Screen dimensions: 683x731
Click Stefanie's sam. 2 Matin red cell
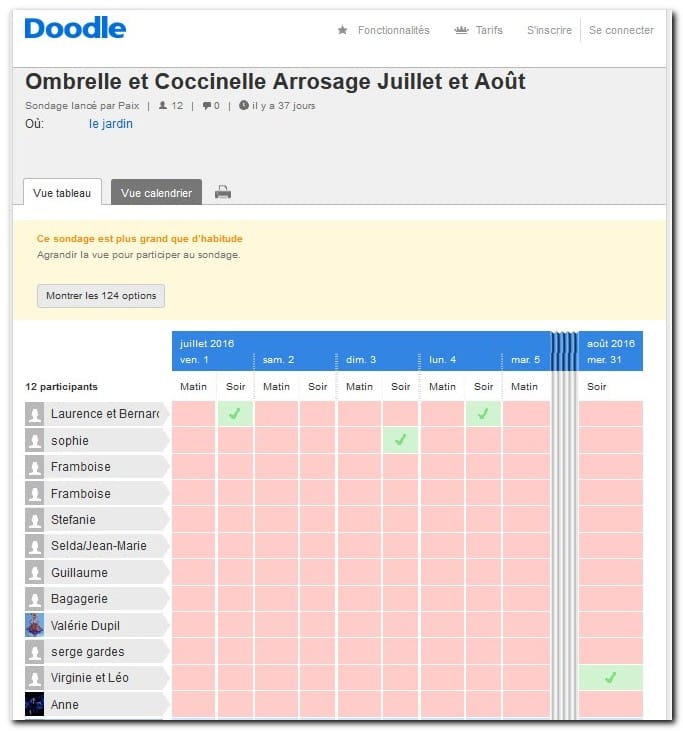tap(276, 519)
